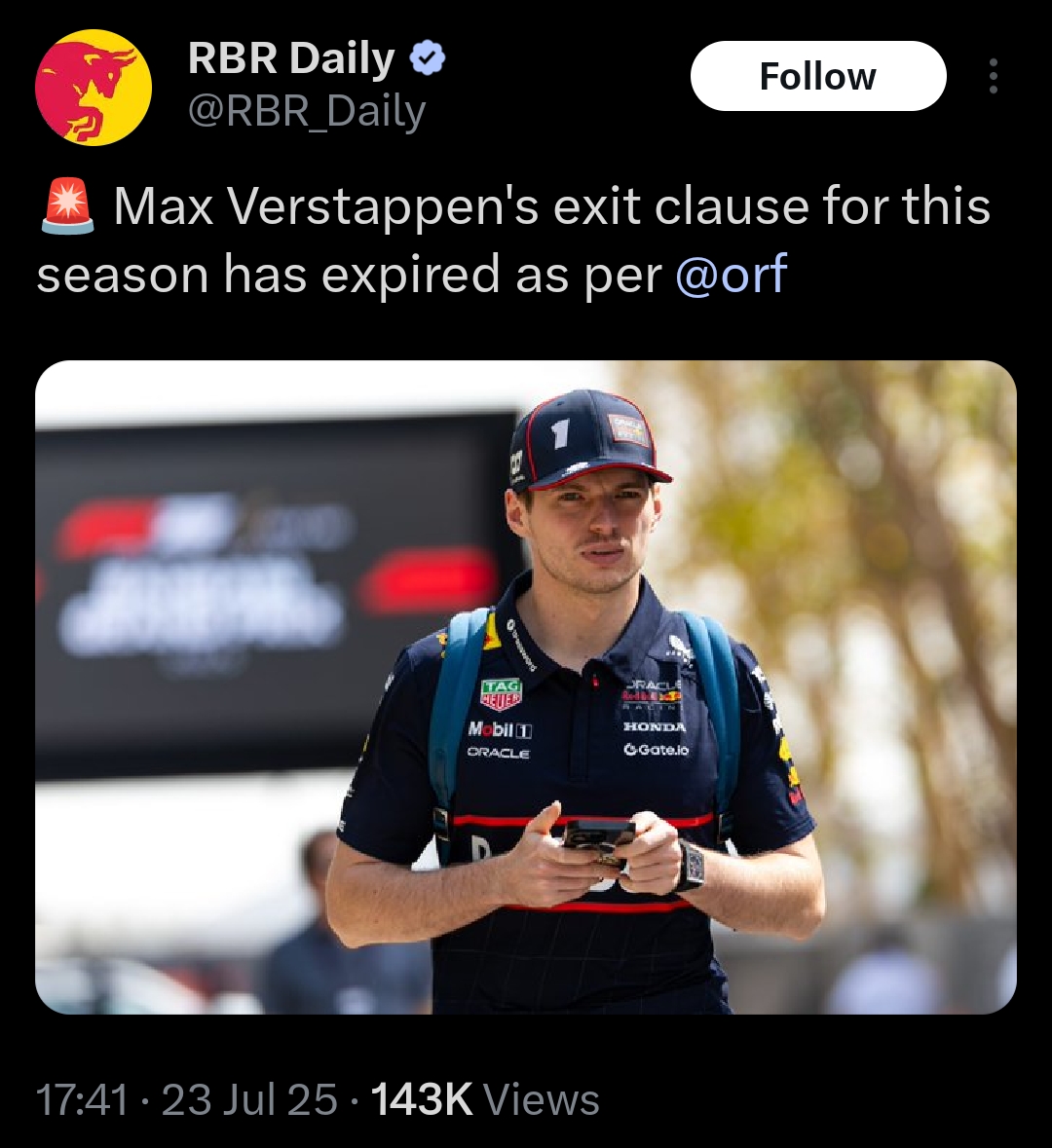View the 143K view count details
The height and width of the screenshot is (1148, 1052).
point(421,1099)
